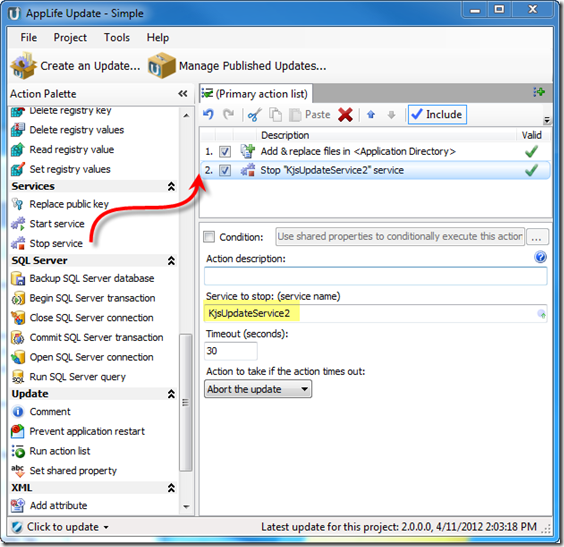
Task: Click the blue help question mark icon
Action: pyautogui.click(x=540, y=257)
